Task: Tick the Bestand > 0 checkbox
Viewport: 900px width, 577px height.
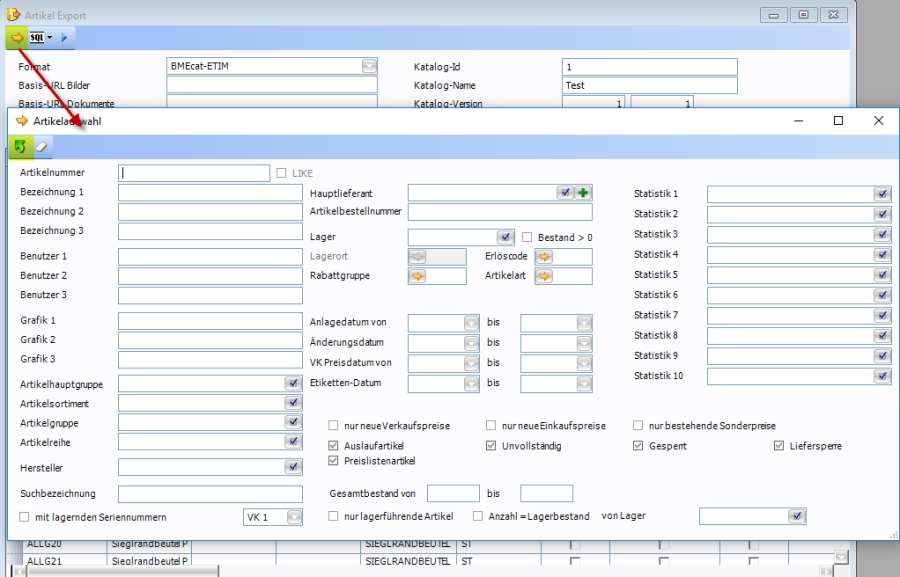Action: (527, 237)
